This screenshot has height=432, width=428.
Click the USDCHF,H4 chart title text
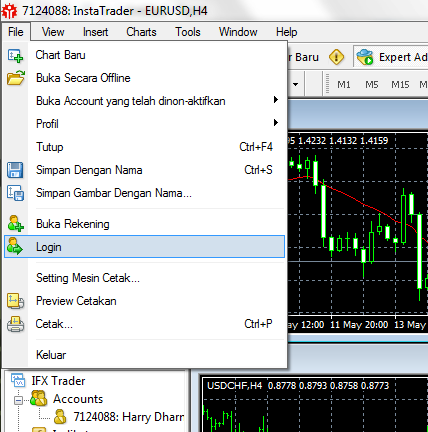coord(234,386)
